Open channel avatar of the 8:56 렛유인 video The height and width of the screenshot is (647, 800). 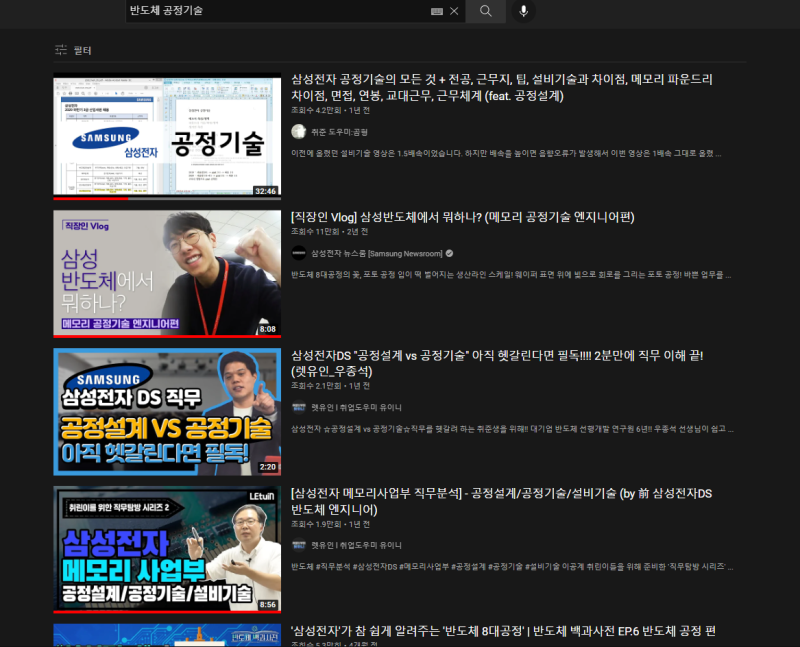[298, 545]
